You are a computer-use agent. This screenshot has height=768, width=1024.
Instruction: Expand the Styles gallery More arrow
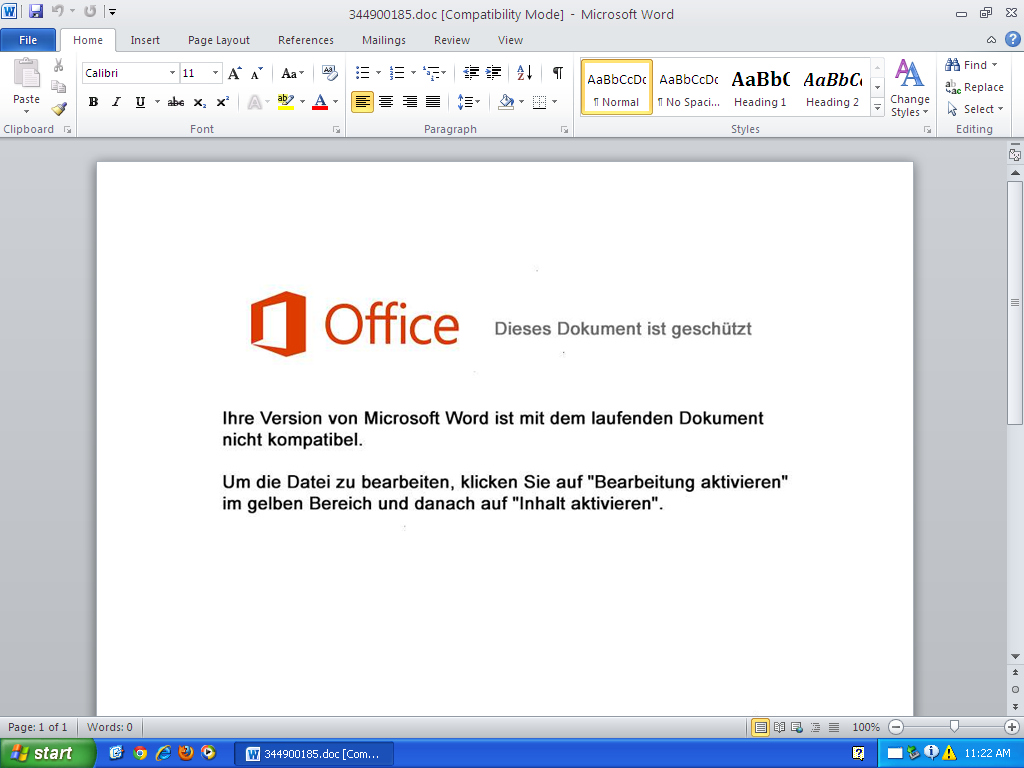click(878, 108)
